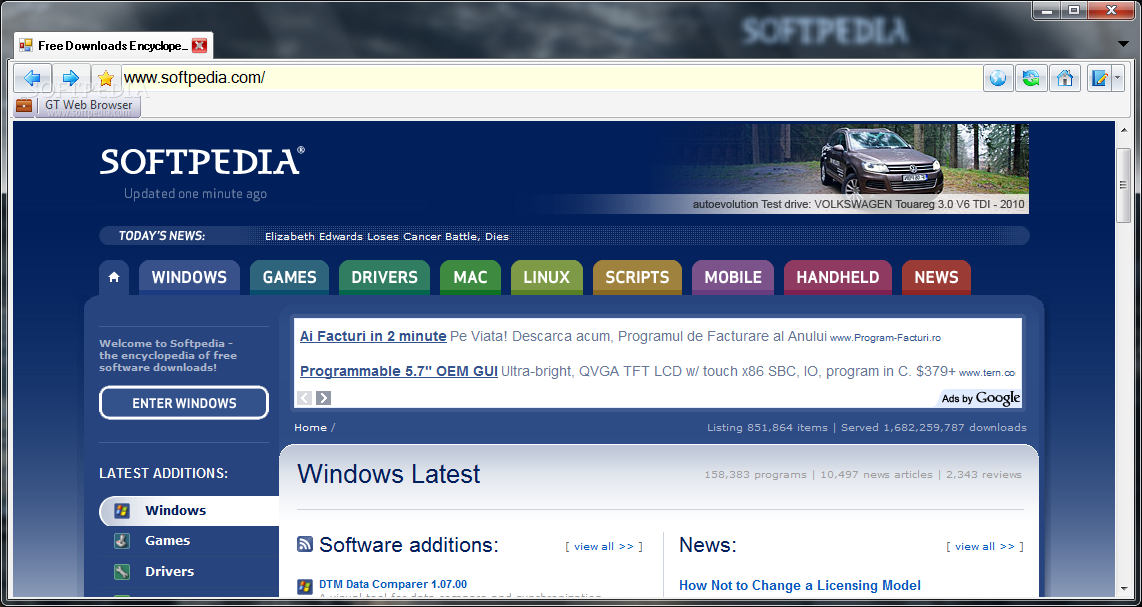Image resolution: width=1142 pixels, height=607 pixels.
Task: Click the vertical scrollbar thumb
Action: point(1123,185)
